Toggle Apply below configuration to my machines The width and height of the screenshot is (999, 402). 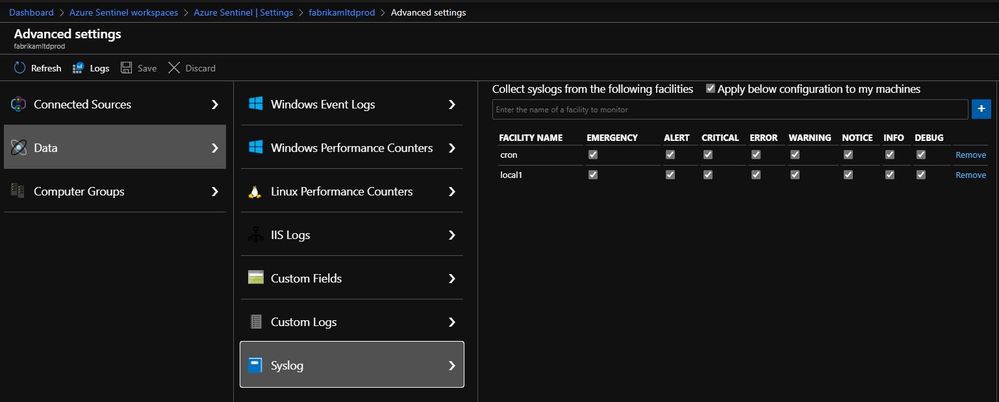coord(710,89)
